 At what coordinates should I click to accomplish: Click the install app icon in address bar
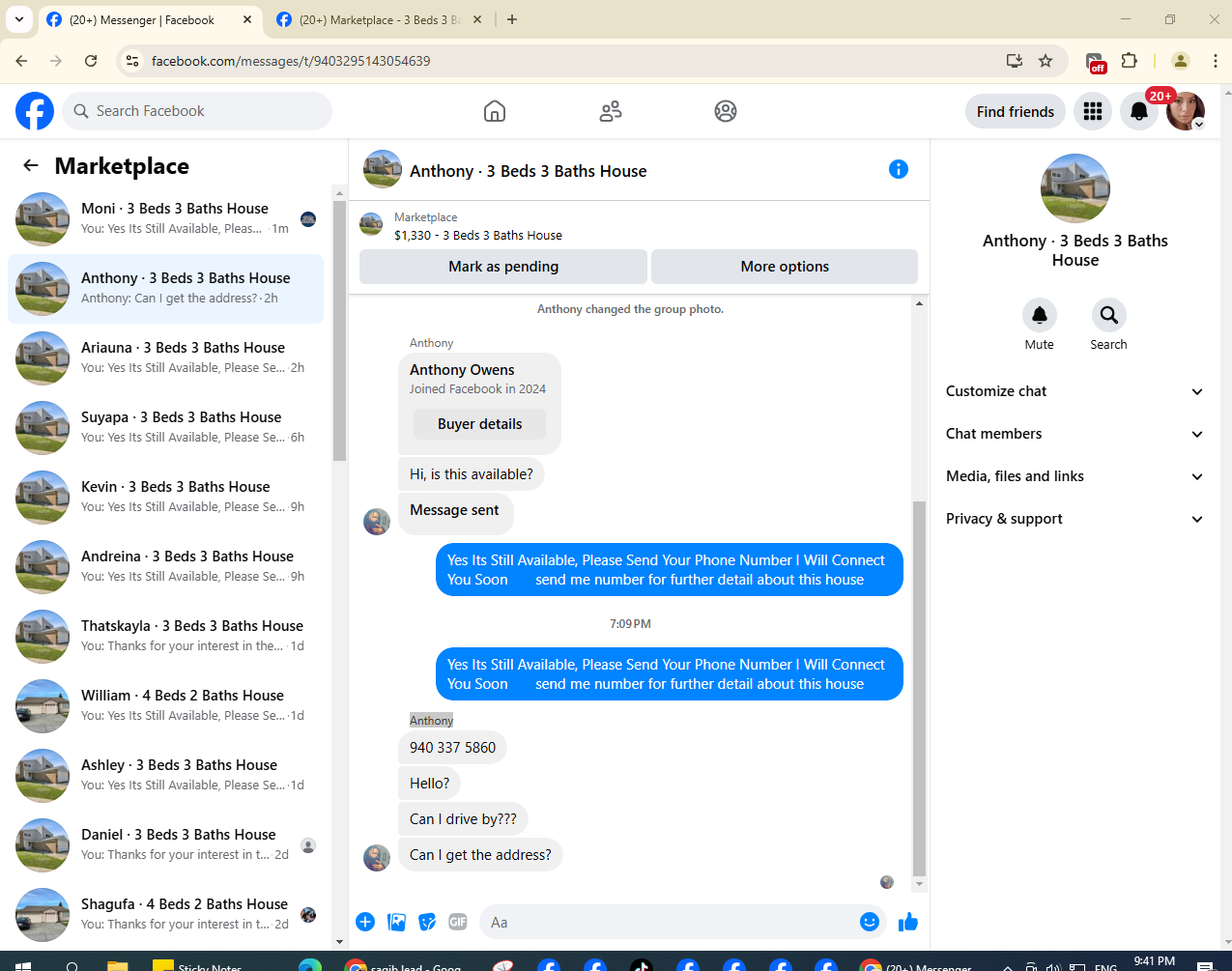click(x=1015, y=61)
